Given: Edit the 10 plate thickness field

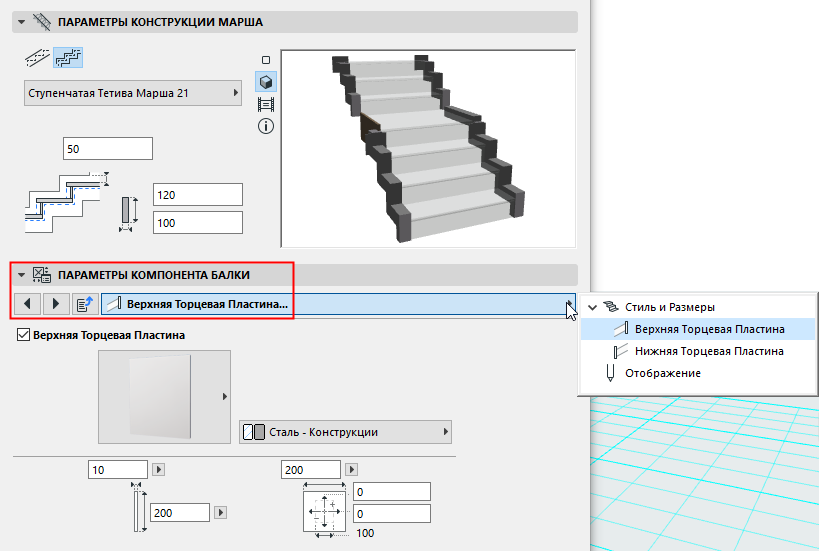Looking at the screenshot, I should pyautogui.click(x=118, y=470).
